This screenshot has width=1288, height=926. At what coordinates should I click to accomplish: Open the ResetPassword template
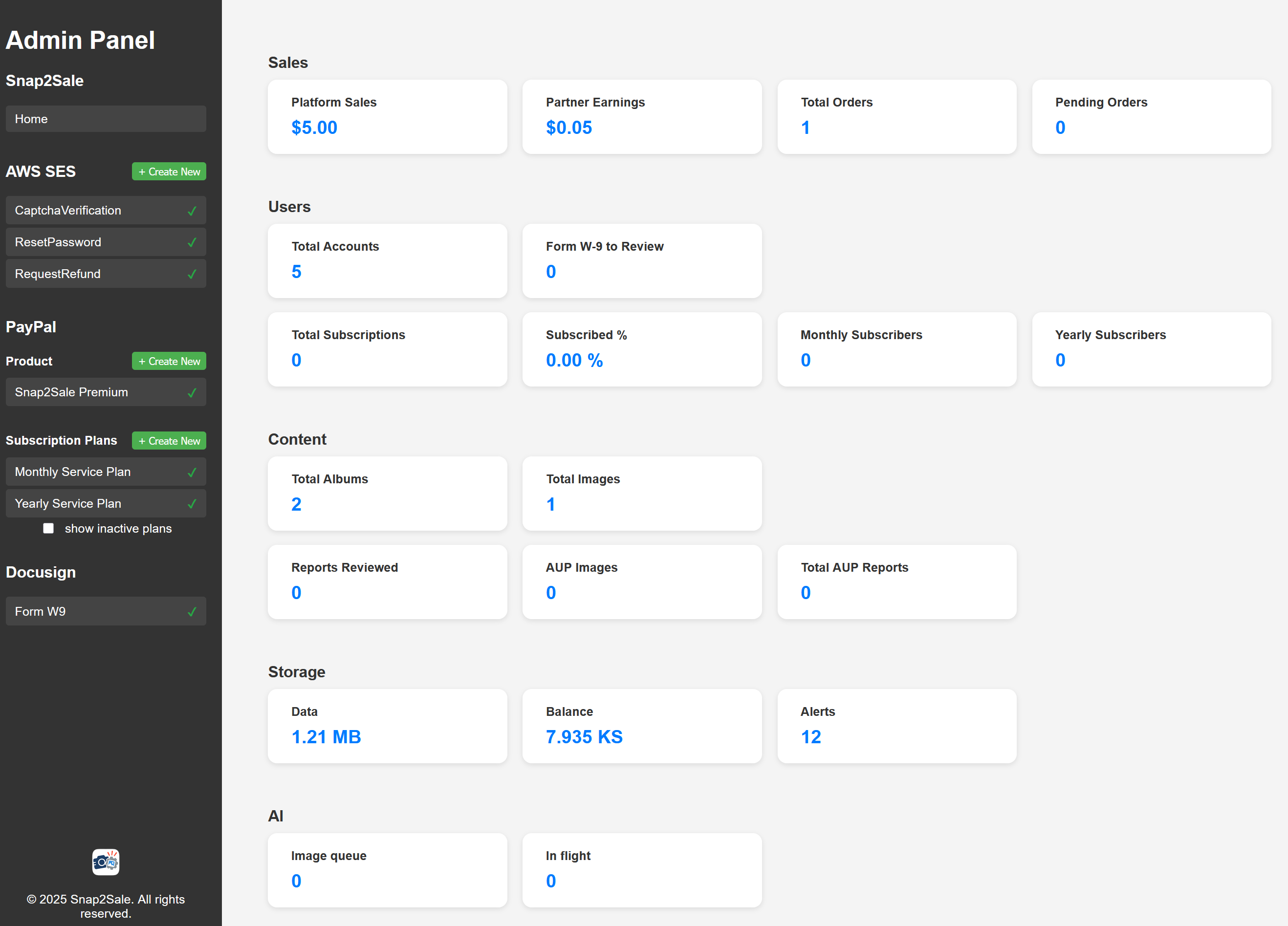point(106,242)
